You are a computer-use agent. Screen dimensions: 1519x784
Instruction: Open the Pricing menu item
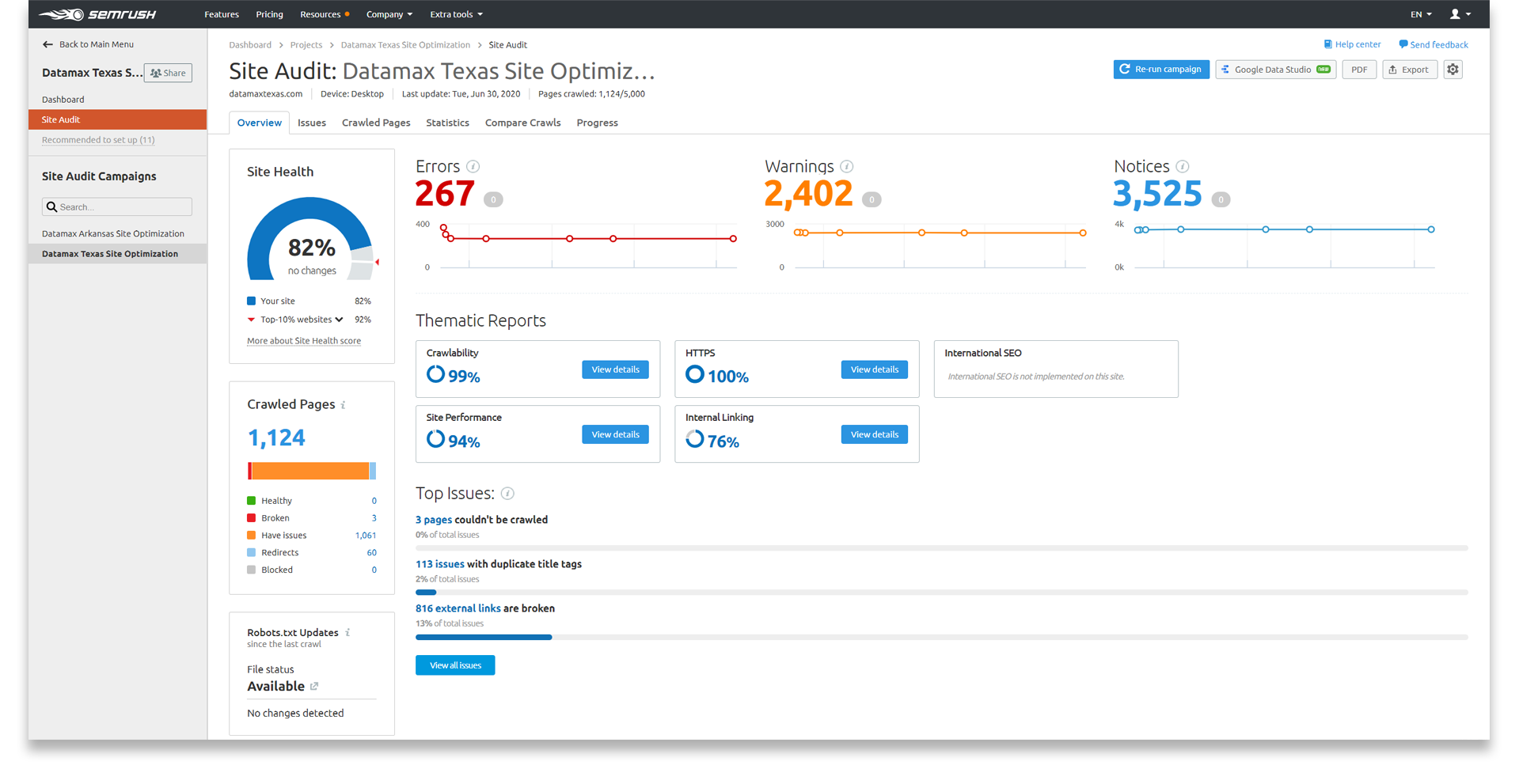pos(269,14)
